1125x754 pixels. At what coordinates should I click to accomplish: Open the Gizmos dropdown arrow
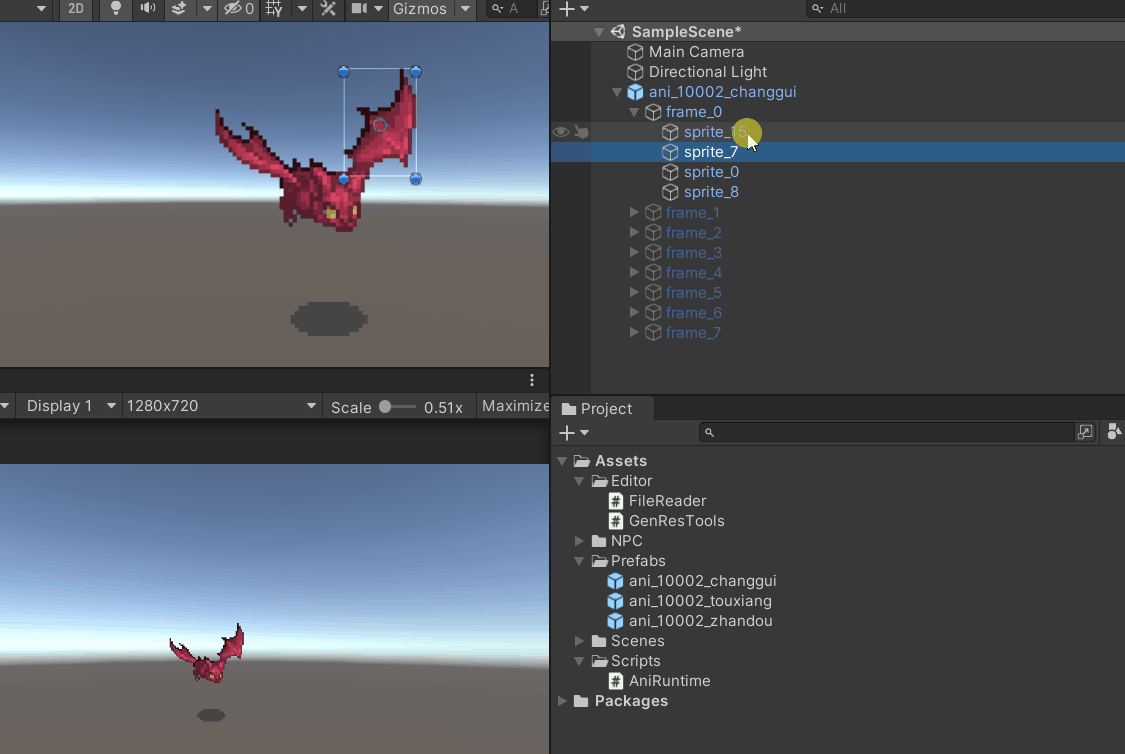[x=465, y=9]
